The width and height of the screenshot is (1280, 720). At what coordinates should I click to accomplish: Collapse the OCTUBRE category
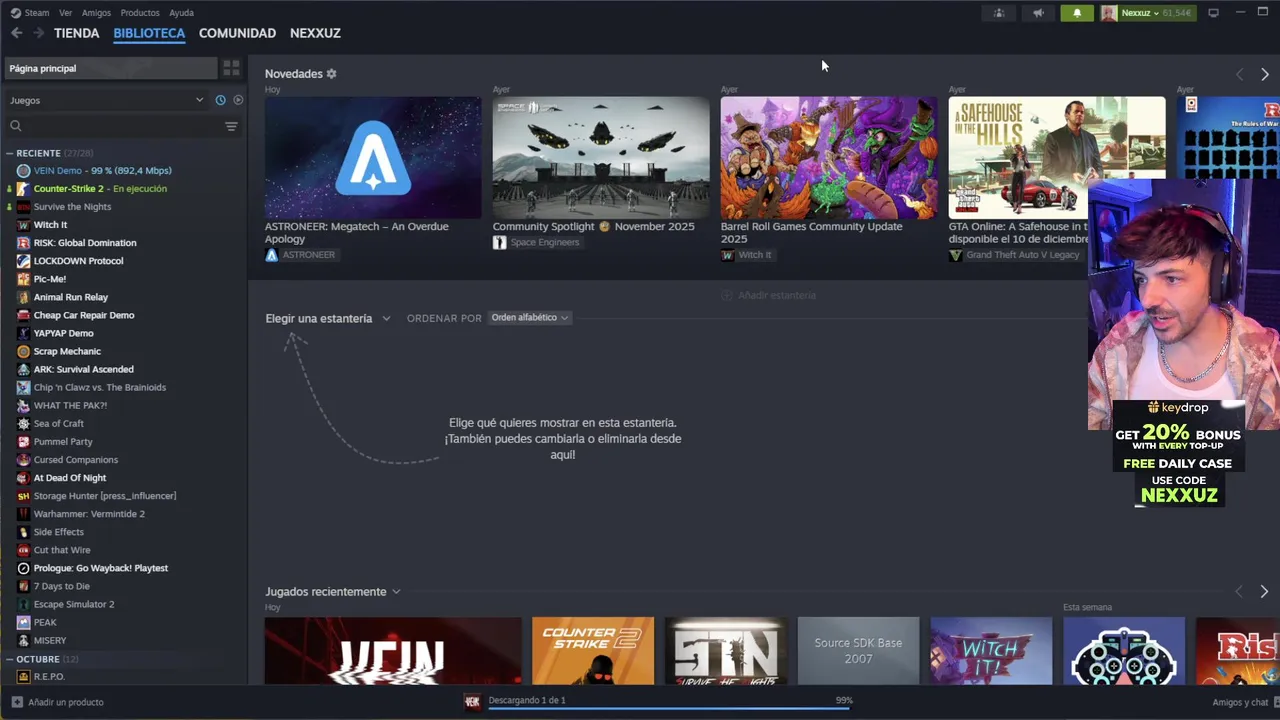[9, 659]
